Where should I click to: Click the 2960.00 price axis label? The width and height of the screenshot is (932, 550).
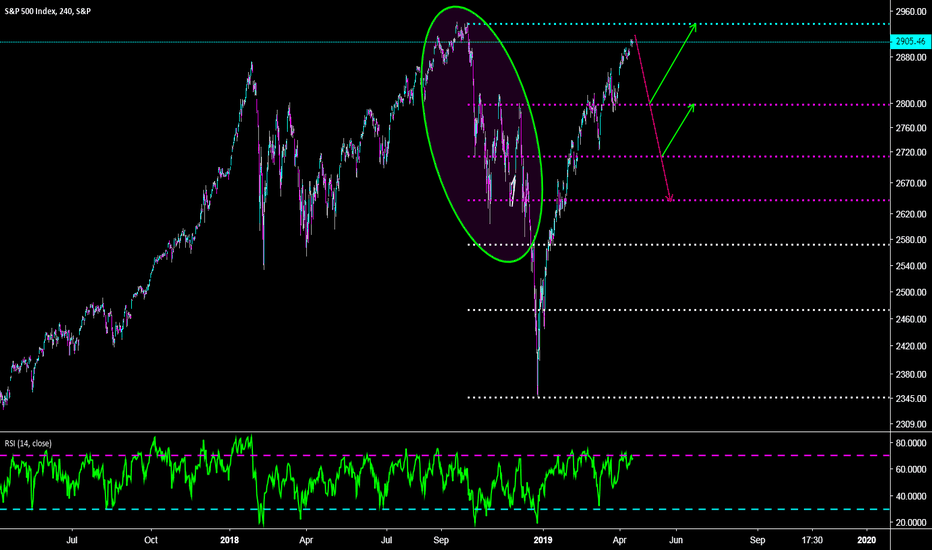(x=911, y=11)
